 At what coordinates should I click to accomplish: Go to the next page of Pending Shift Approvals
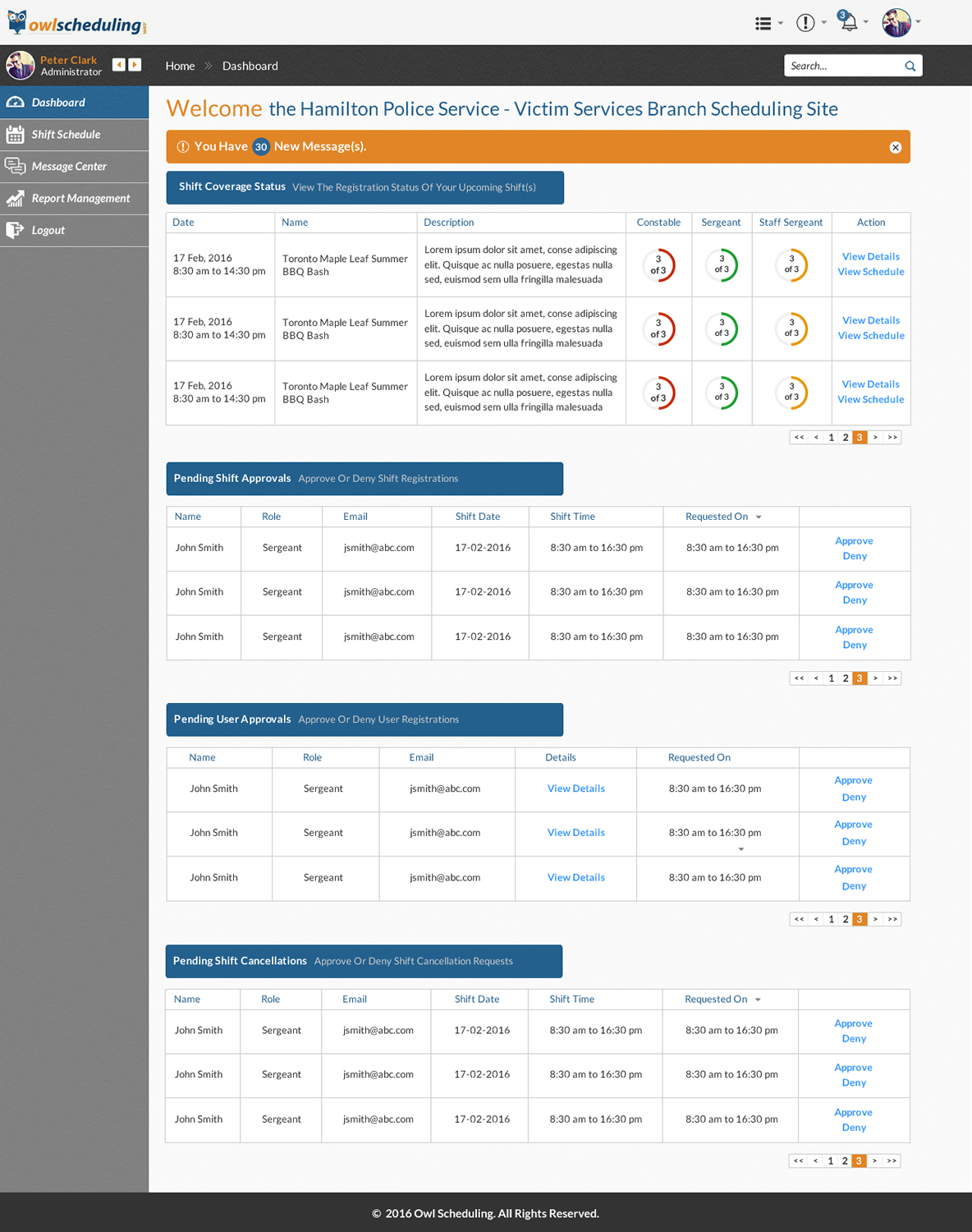point(875,678)
